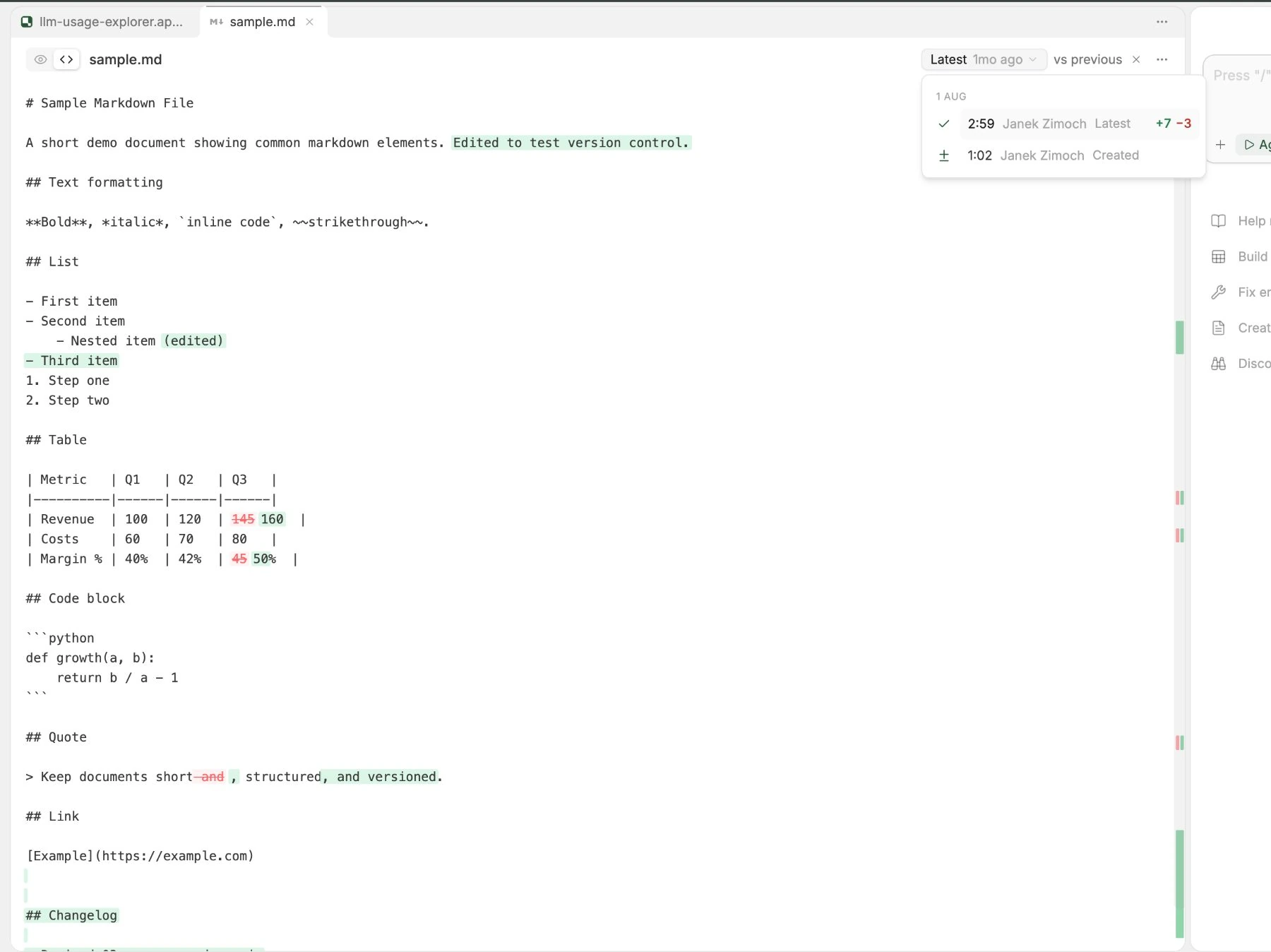Click the Help book icon
This screenshot has height=952, width=1271.
coord(1218,221)
